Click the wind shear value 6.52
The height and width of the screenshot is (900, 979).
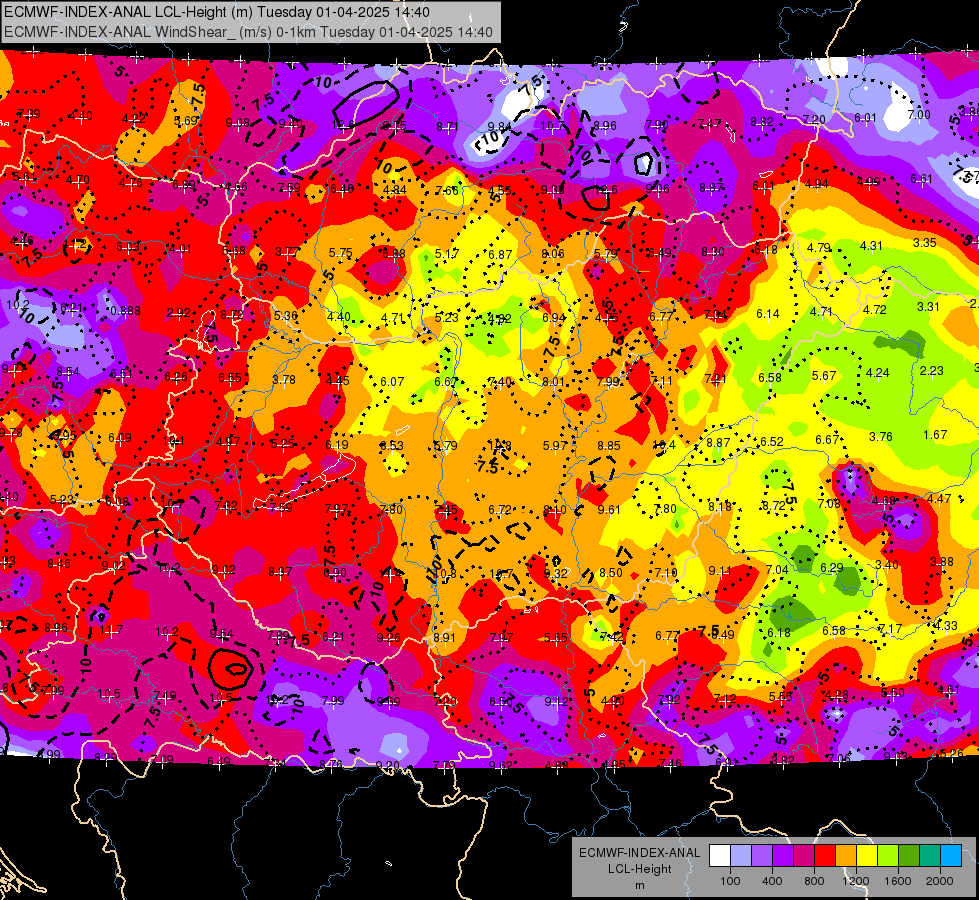click(772, 442)
